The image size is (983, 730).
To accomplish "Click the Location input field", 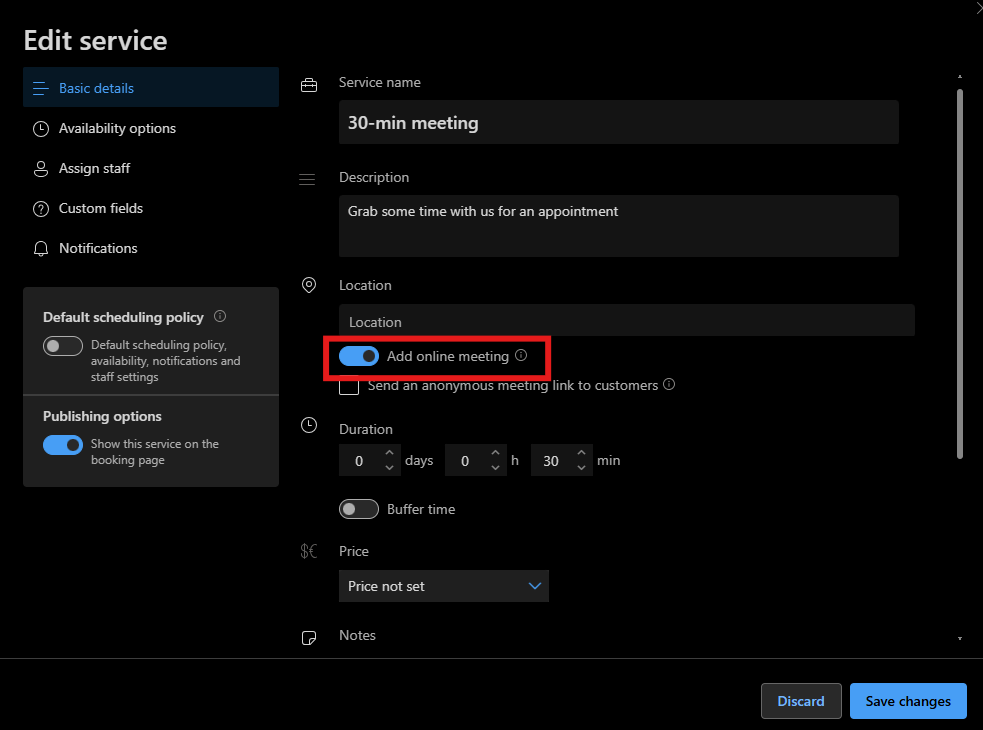I will [627, 320].
